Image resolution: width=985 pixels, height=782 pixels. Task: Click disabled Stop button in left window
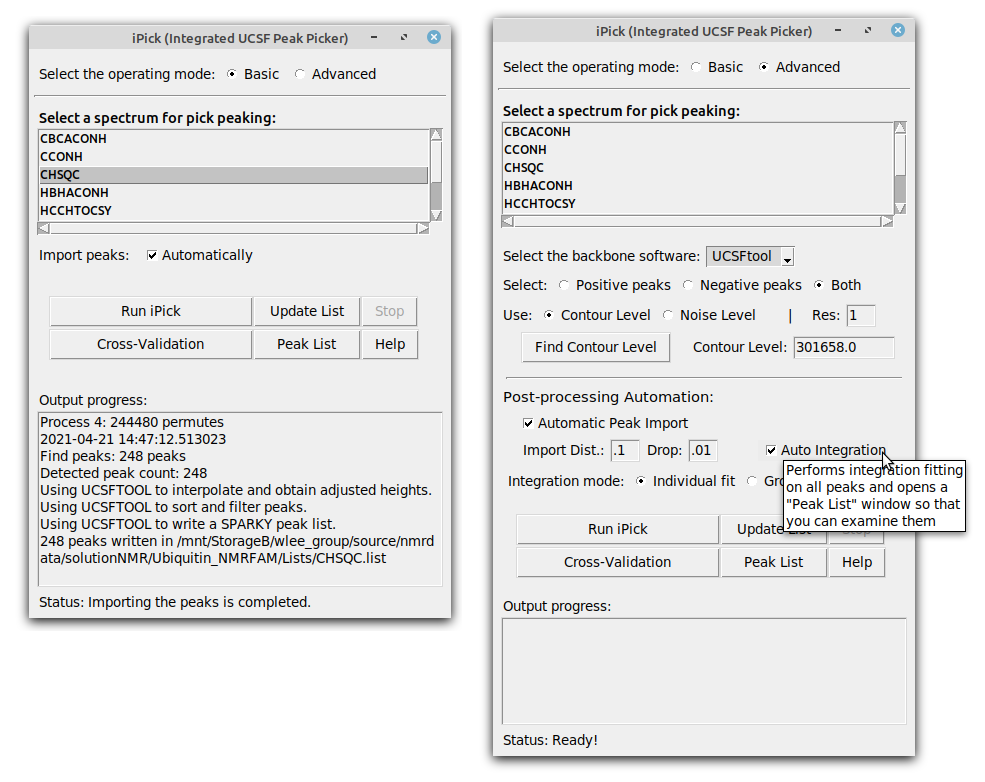389,312
